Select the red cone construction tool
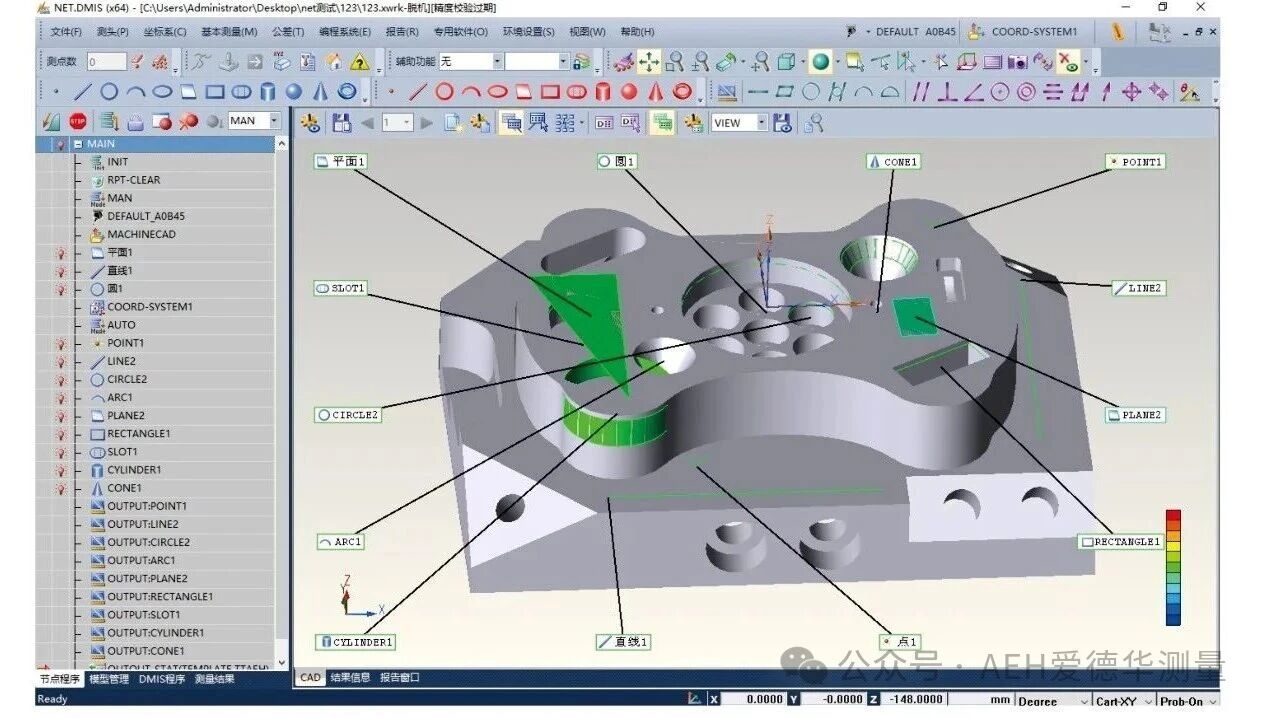Screen dimensions: 1268x718 click(x=655, y=92)
